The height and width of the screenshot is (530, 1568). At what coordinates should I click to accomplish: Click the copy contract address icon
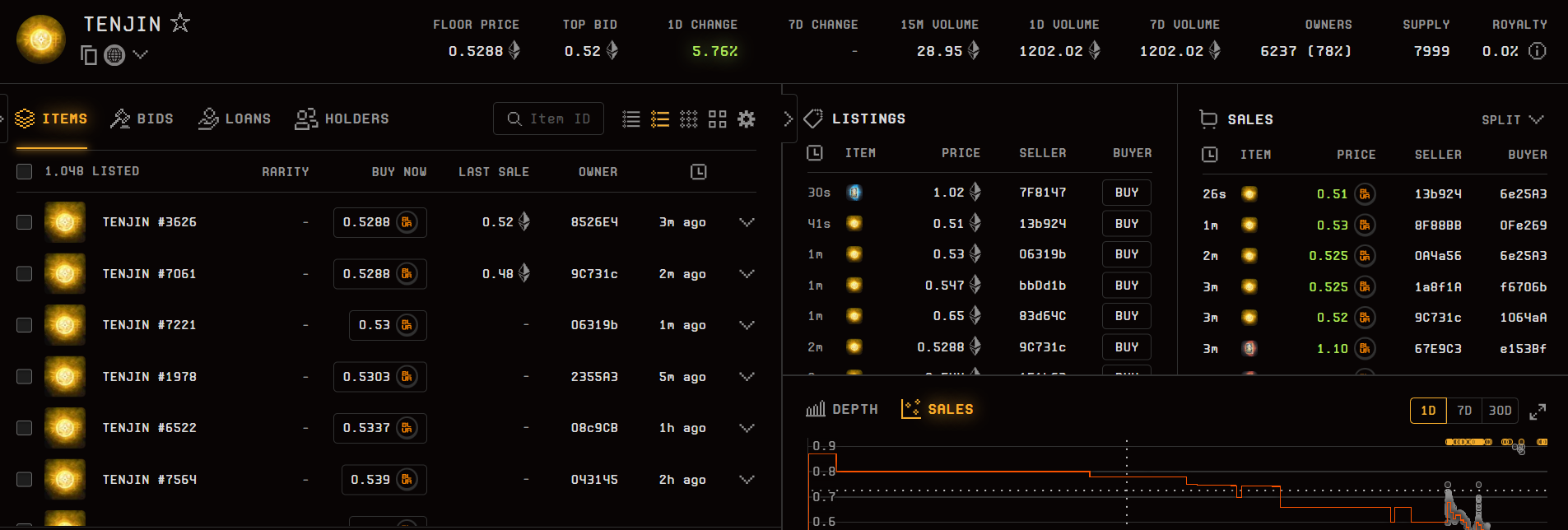coord(89,55)
